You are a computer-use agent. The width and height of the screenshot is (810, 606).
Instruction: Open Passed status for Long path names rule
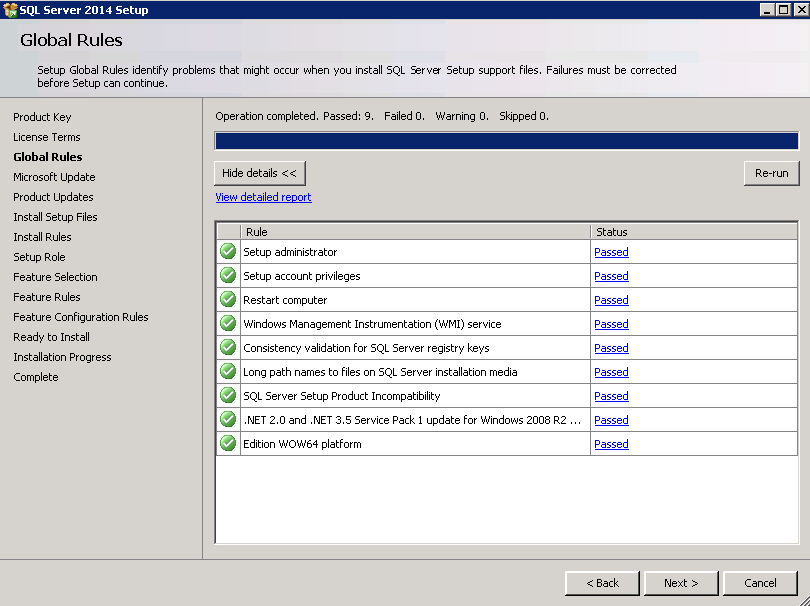tap(611, 372)
